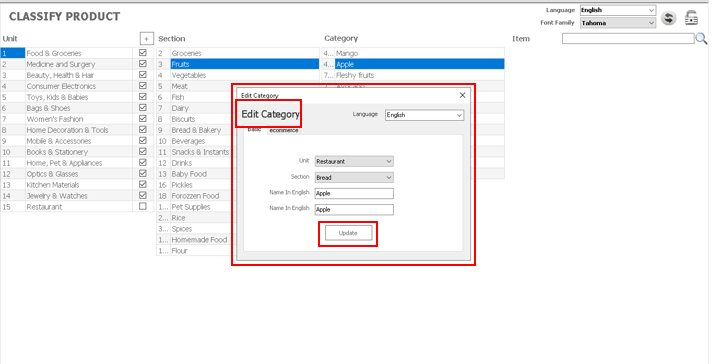Viewport: 716px width, 364px height.
Task: Open the Unit dropdown showing Restaurant
Action: click(354, 161)
